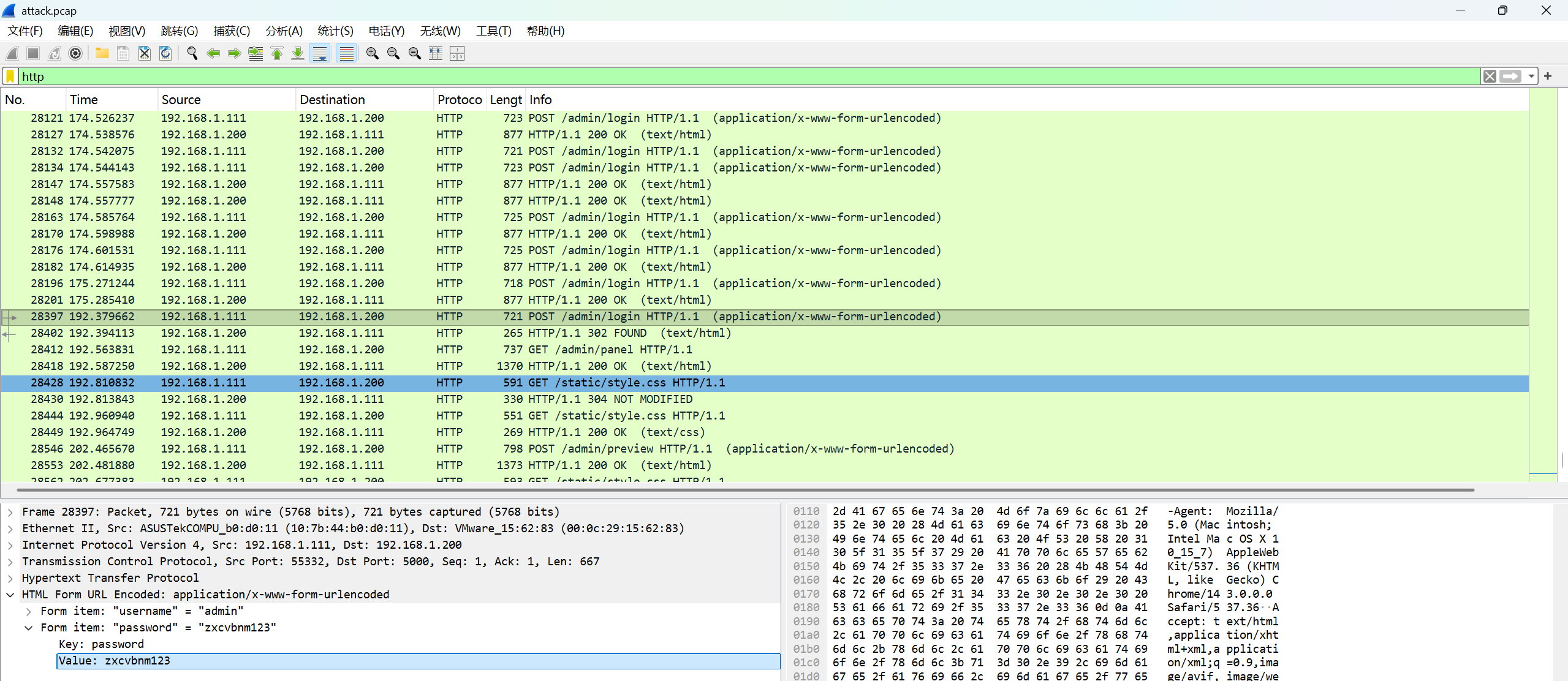Screen dimensions: 1568x681
Task: Click the go to specified packet icon
Action: pos(256,54)
